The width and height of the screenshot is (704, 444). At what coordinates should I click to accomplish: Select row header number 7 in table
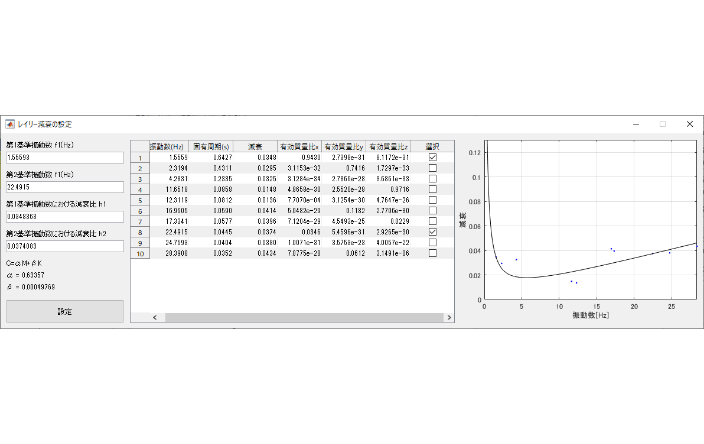(x=140, y=221)
